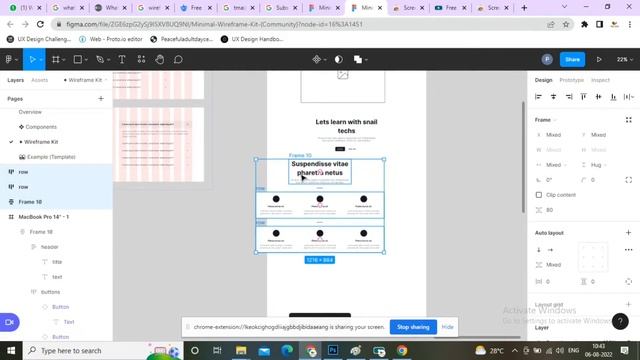Select the Frame tool
Viewport: 640px width, 360px height.
point(56,60)
